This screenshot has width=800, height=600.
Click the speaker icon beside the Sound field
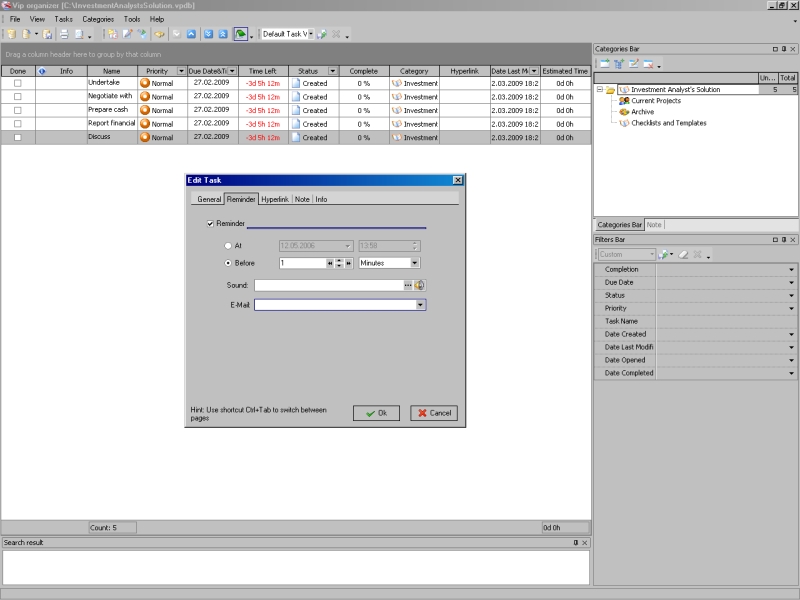[420, 285]
